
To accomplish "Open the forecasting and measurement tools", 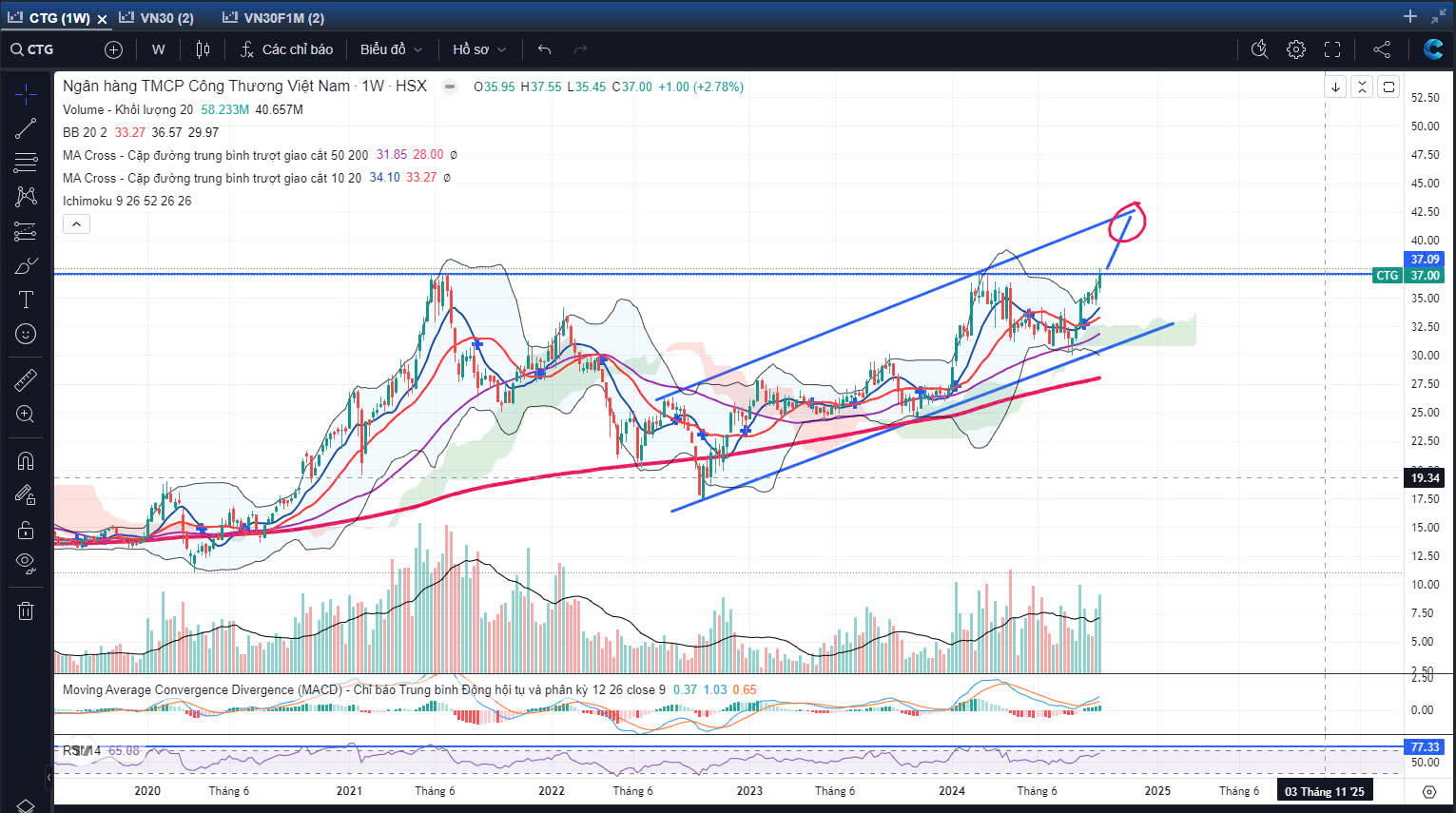I will [x=26, y=231].
